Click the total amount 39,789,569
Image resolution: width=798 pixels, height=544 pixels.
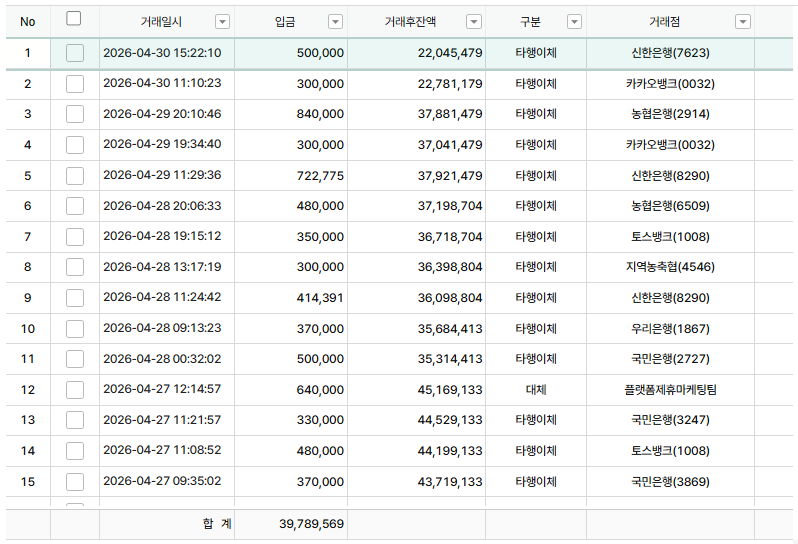tap(311, 524)
